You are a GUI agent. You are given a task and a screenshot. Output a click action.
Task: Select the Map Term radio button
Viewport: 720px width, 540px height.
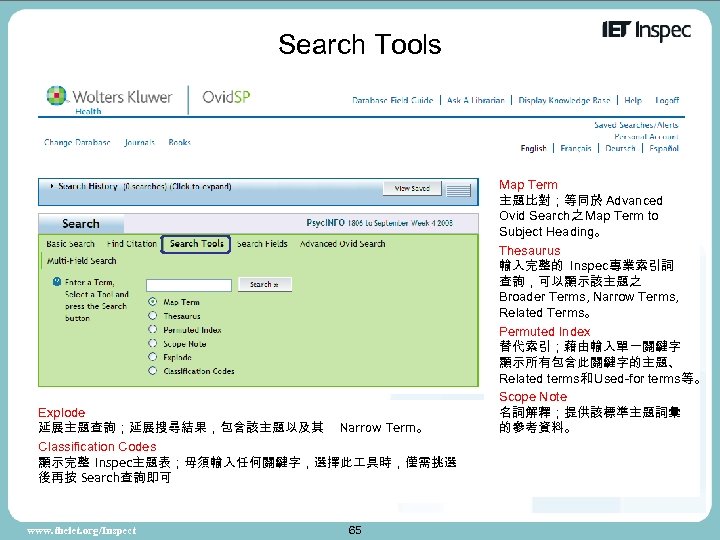click(153, 302)
